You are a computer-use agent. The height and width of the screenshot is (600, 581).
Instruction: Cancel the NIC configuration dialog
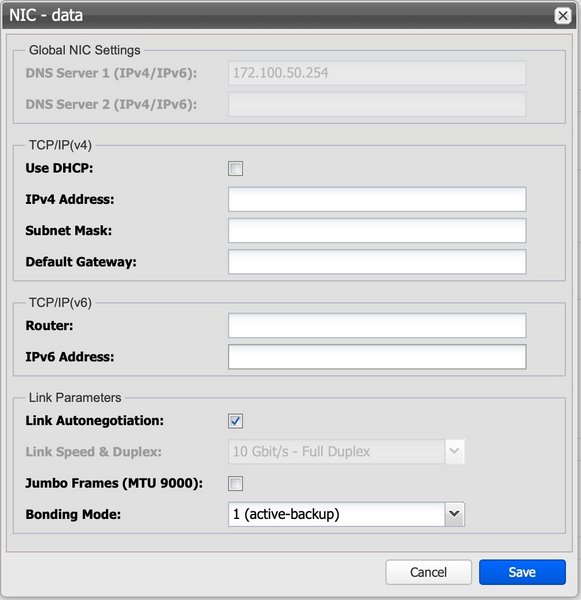click(x=429, y=572)
